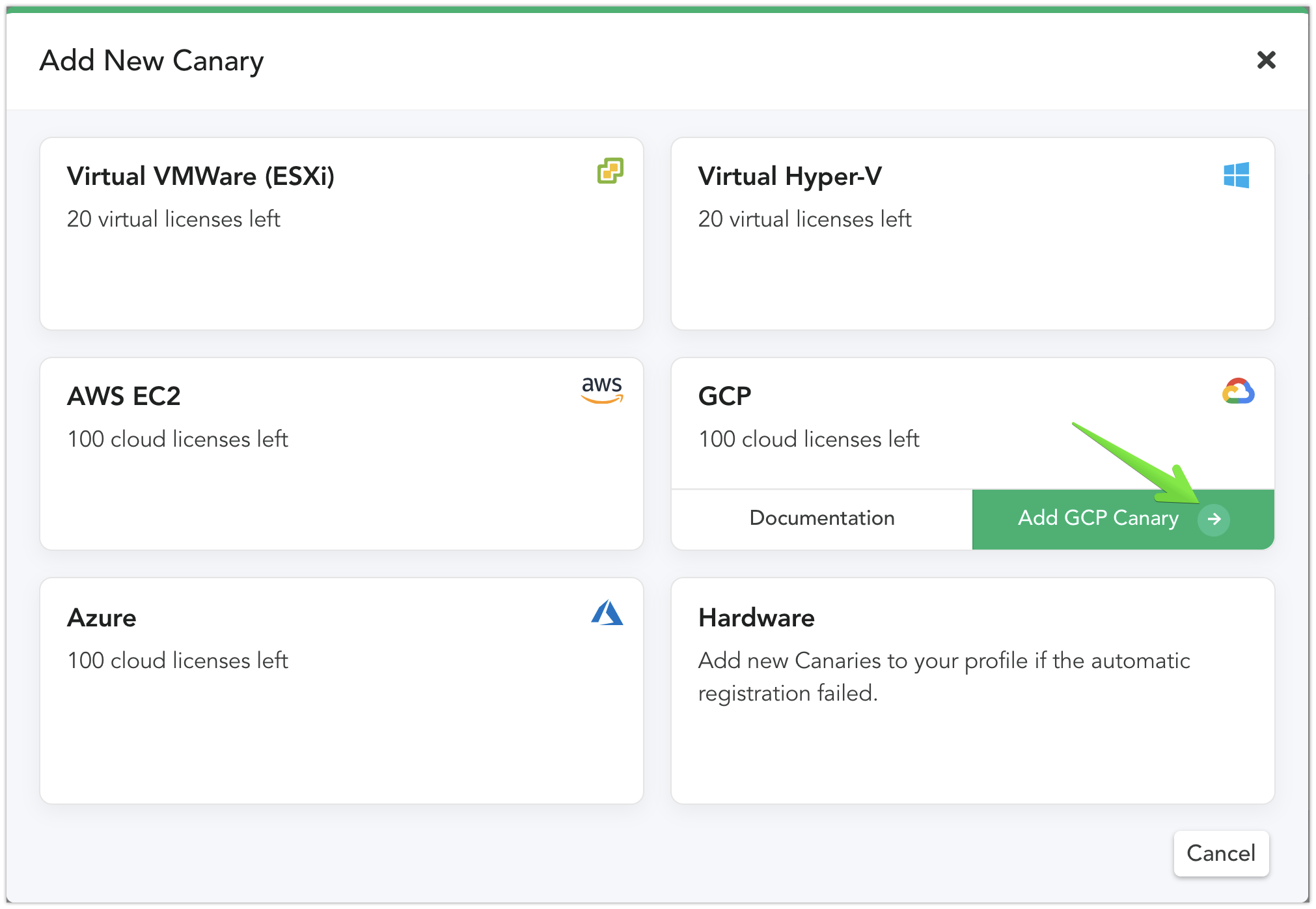1316x909 pixels.
Task: Click the '20 virtual licenses left' text under VMWare
Action: click(x=174, y=219)
